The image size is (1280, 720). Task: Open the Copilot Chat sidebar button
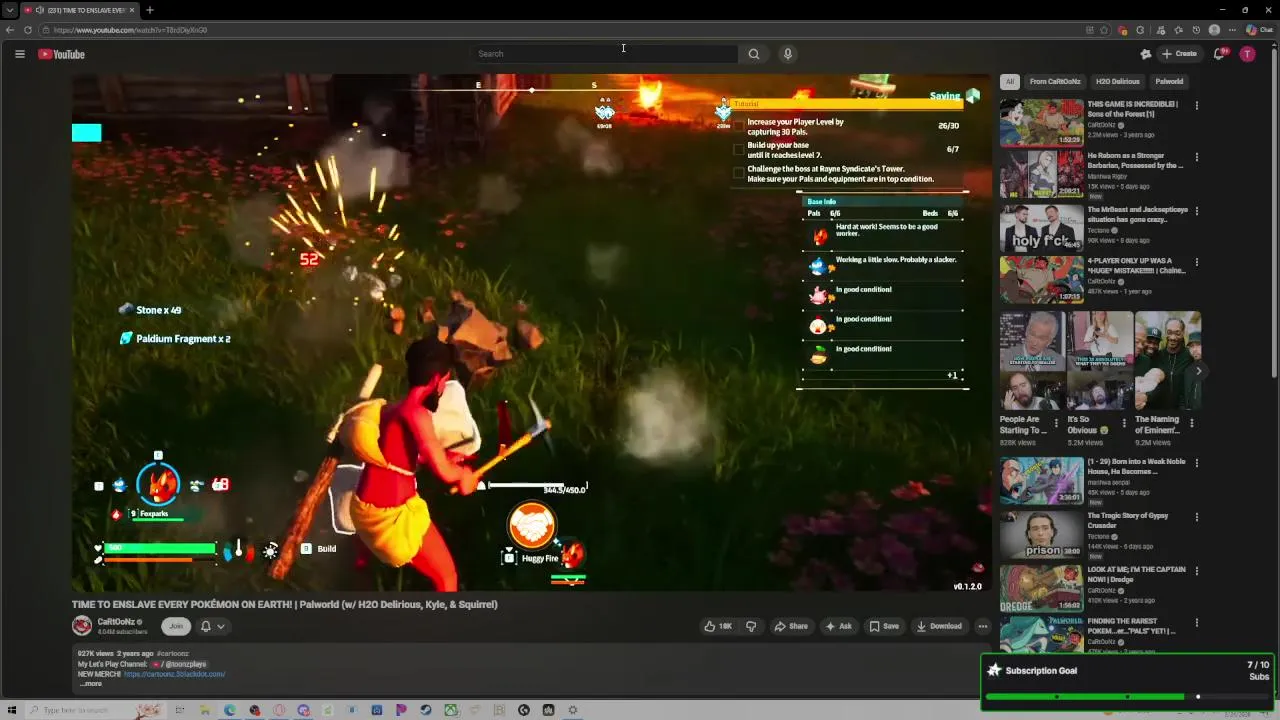tap(1259, 30)
